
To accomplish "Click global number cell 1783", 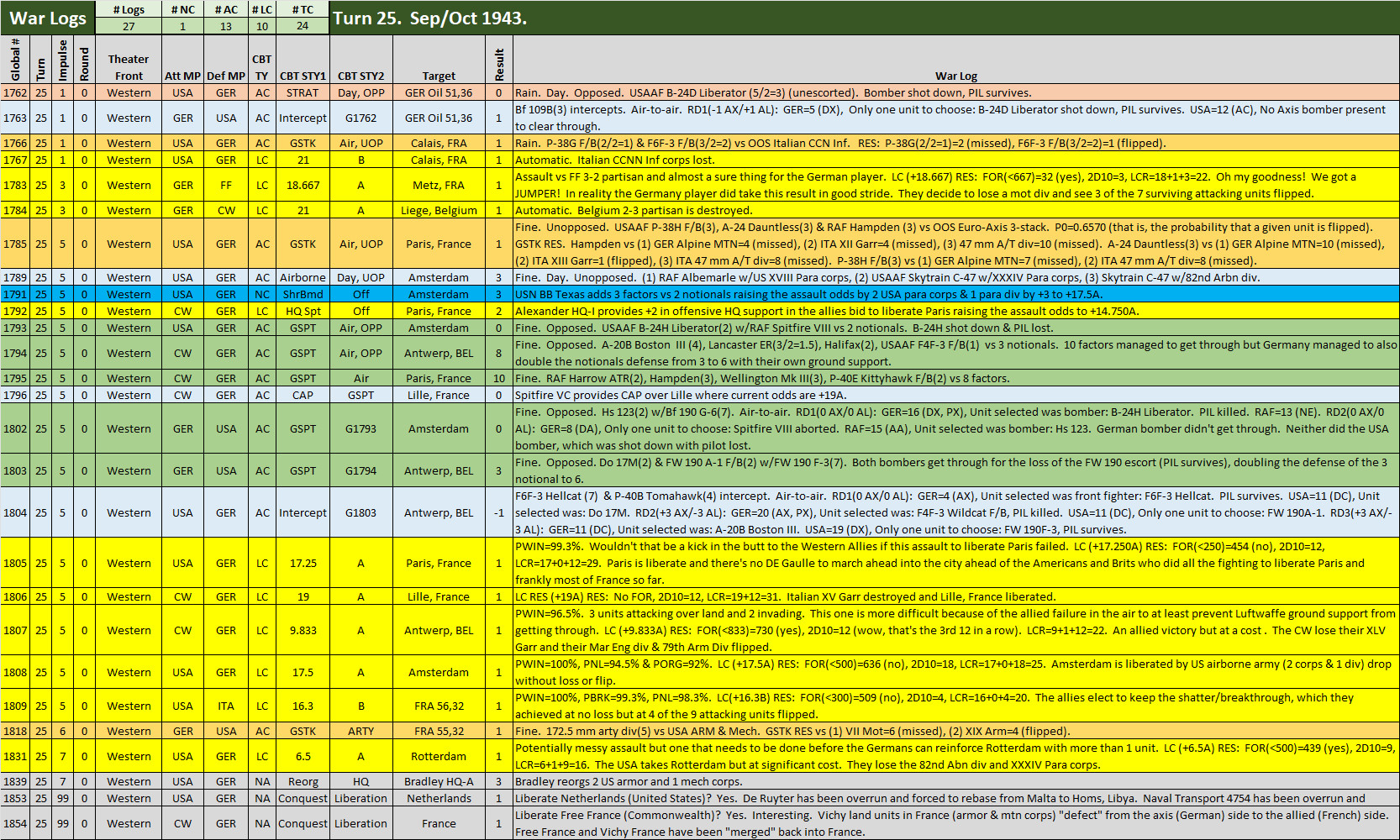I will [x=15, y=185].
